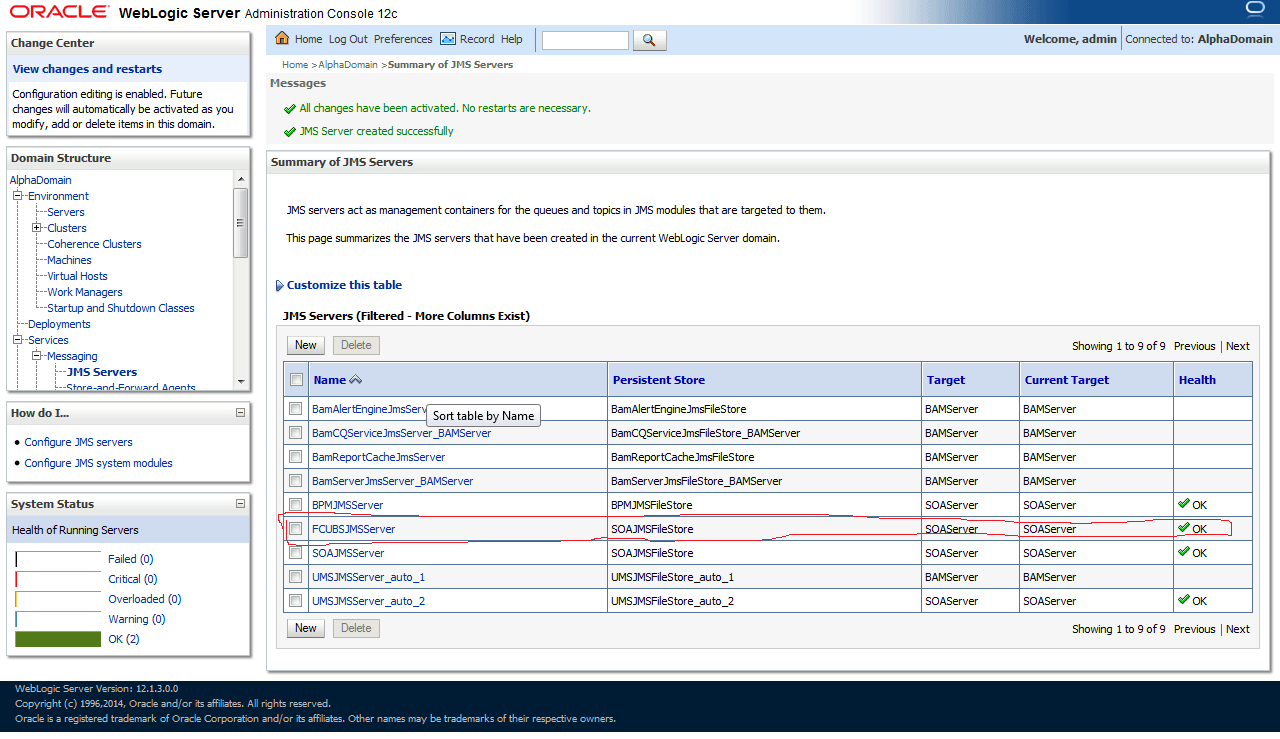Image resolution: width=1280 pixels, height=739 pixels.
Task: Click New button below the JMS Servers table
Action: tap(306, 628)
